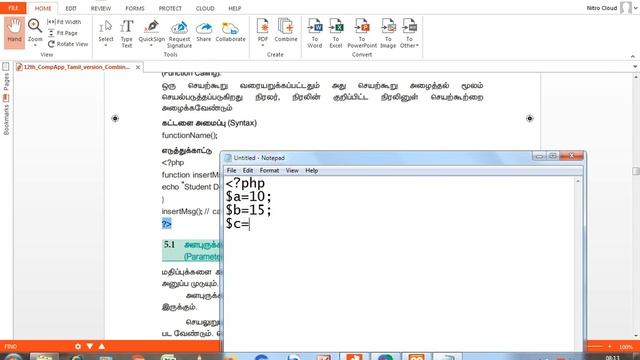640x360 pixels.
Task: Click the FIND label in the bottom bar
Action: coord(11,347)
